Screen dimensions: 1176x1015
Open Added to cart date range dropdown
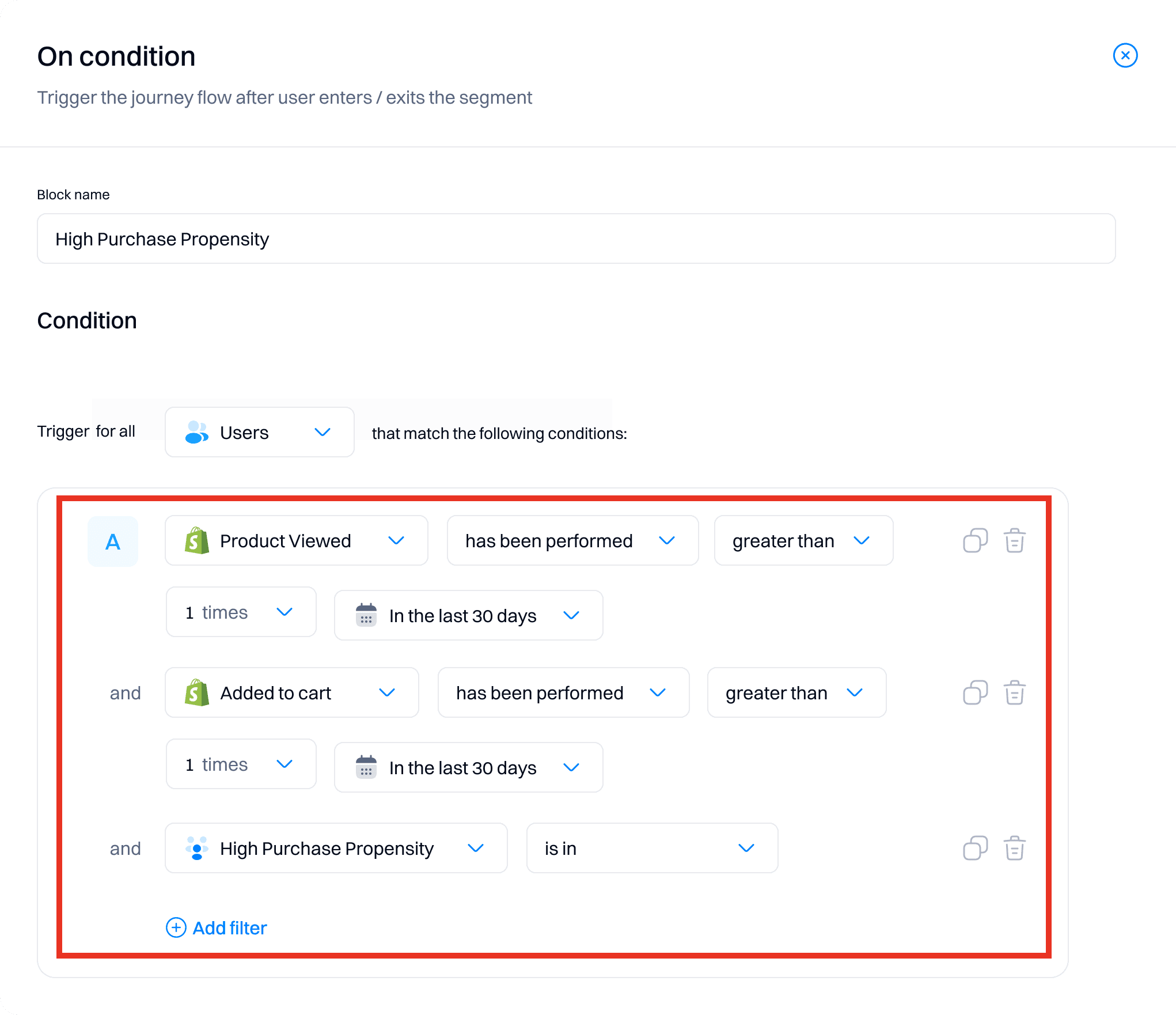pos(468,768)
